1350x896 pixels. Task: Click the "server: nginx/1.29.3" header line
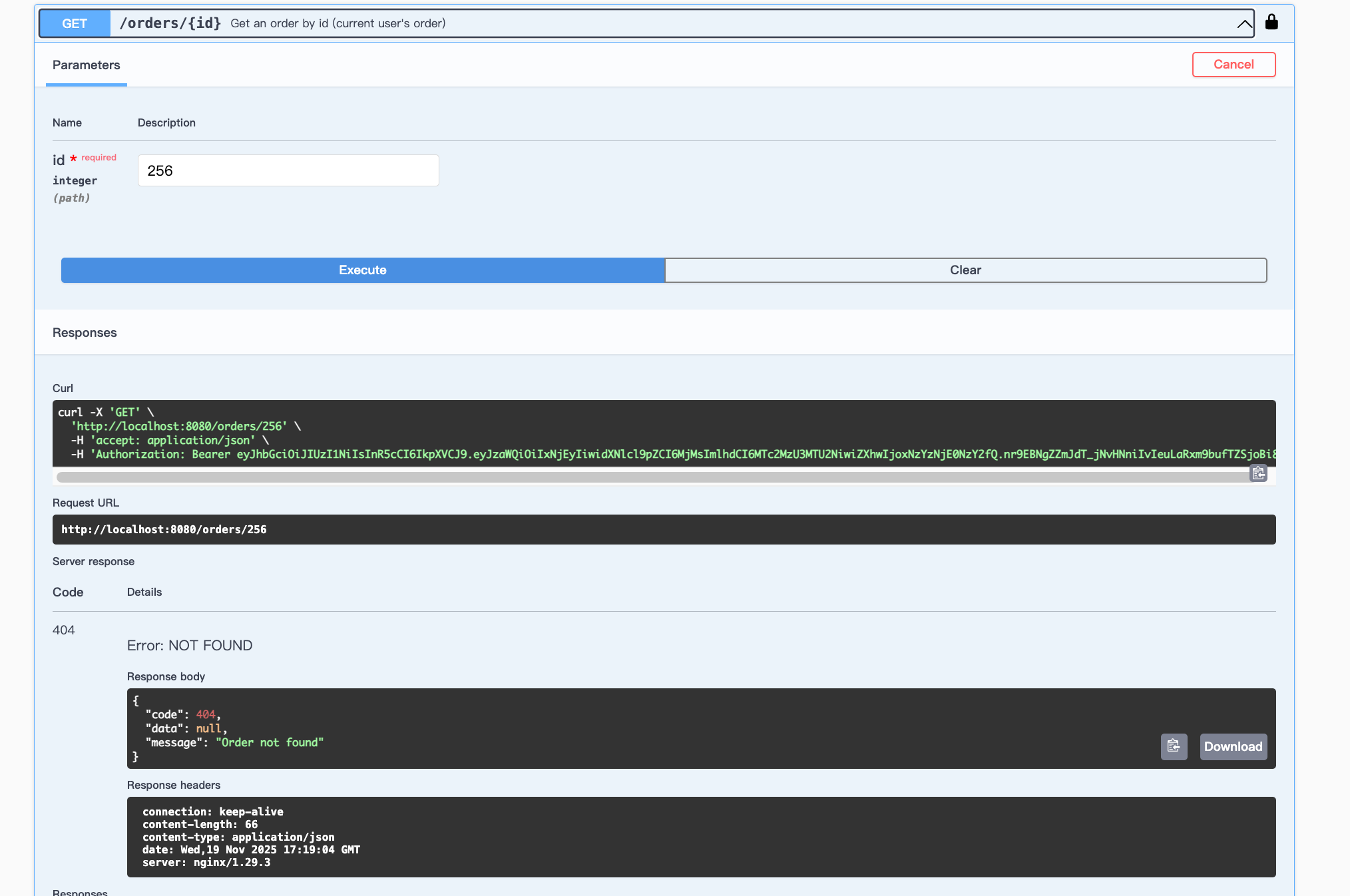pyautogui.click(x=206, y=863)
